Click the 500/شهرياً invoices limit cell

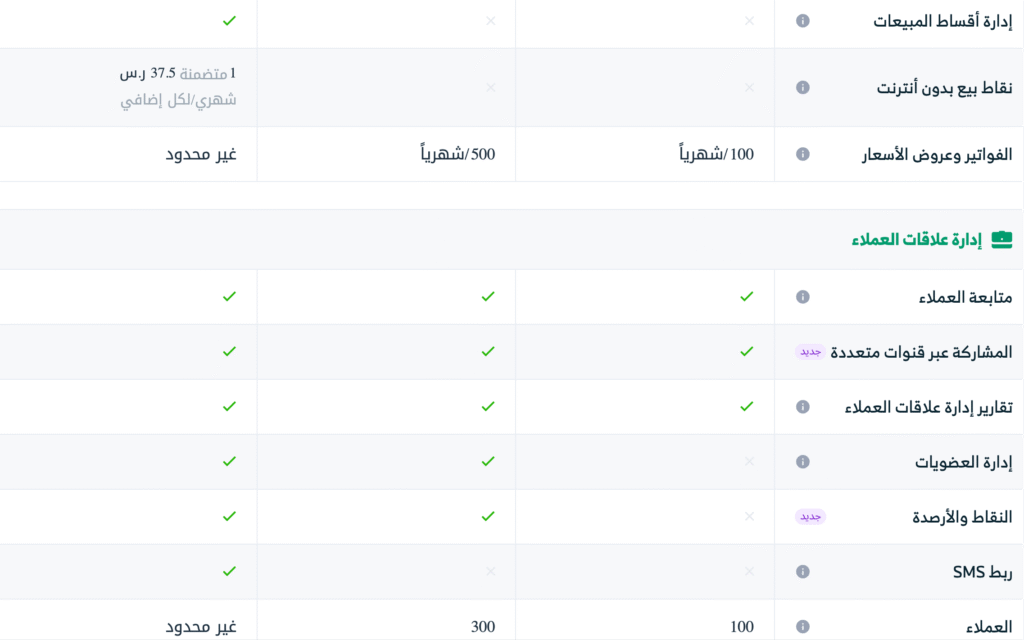point(457,154)
